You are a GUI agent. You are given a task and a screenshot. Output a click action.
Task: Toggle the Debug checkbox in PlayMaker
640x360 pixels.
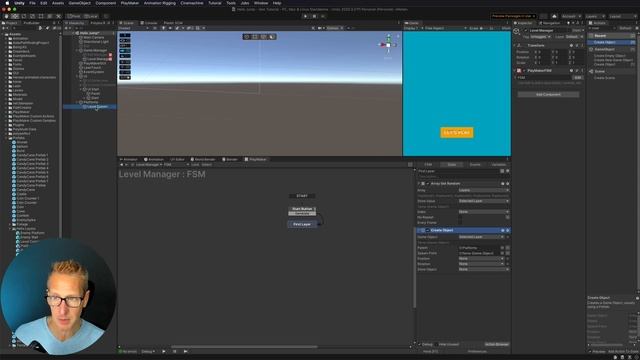pyautogui.click(x=420, y=344)
